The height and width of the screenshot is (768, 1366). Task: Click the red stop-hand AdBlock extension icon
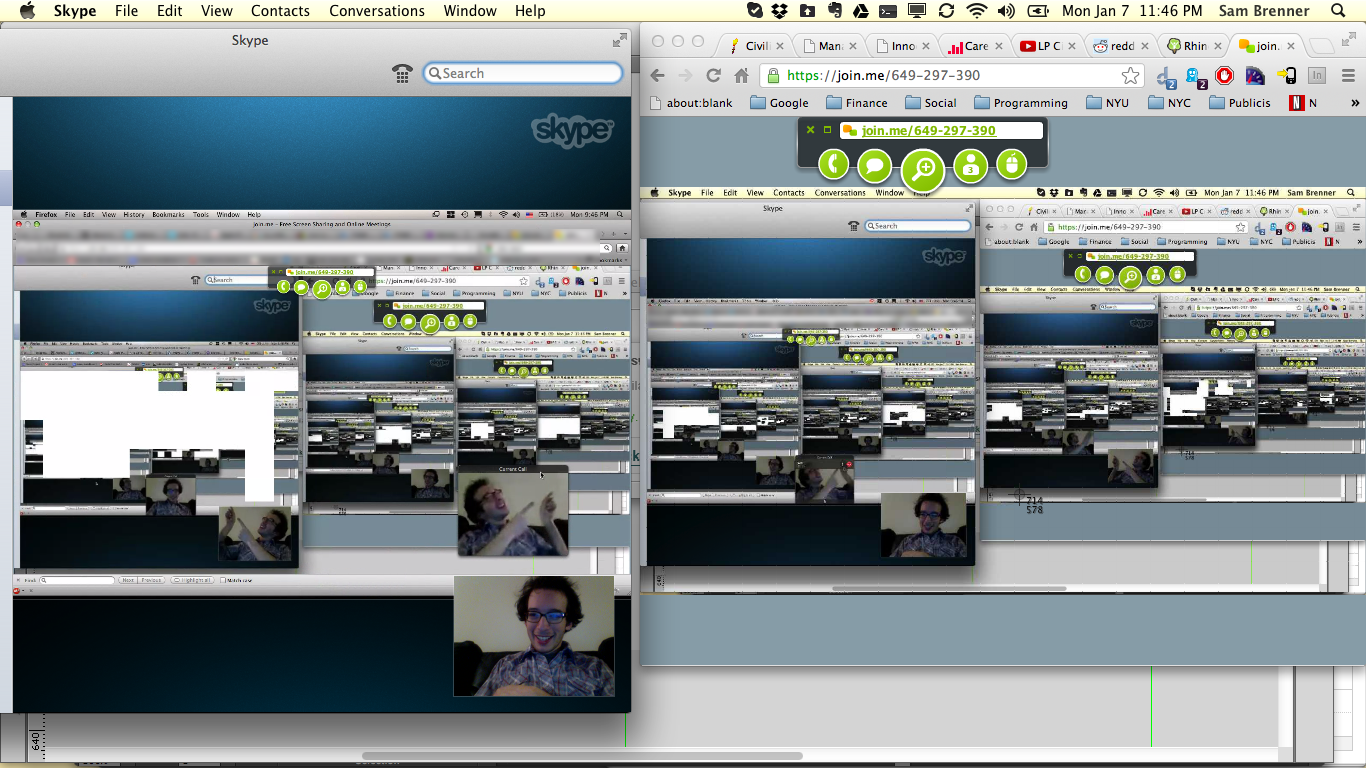[1225, 76]
